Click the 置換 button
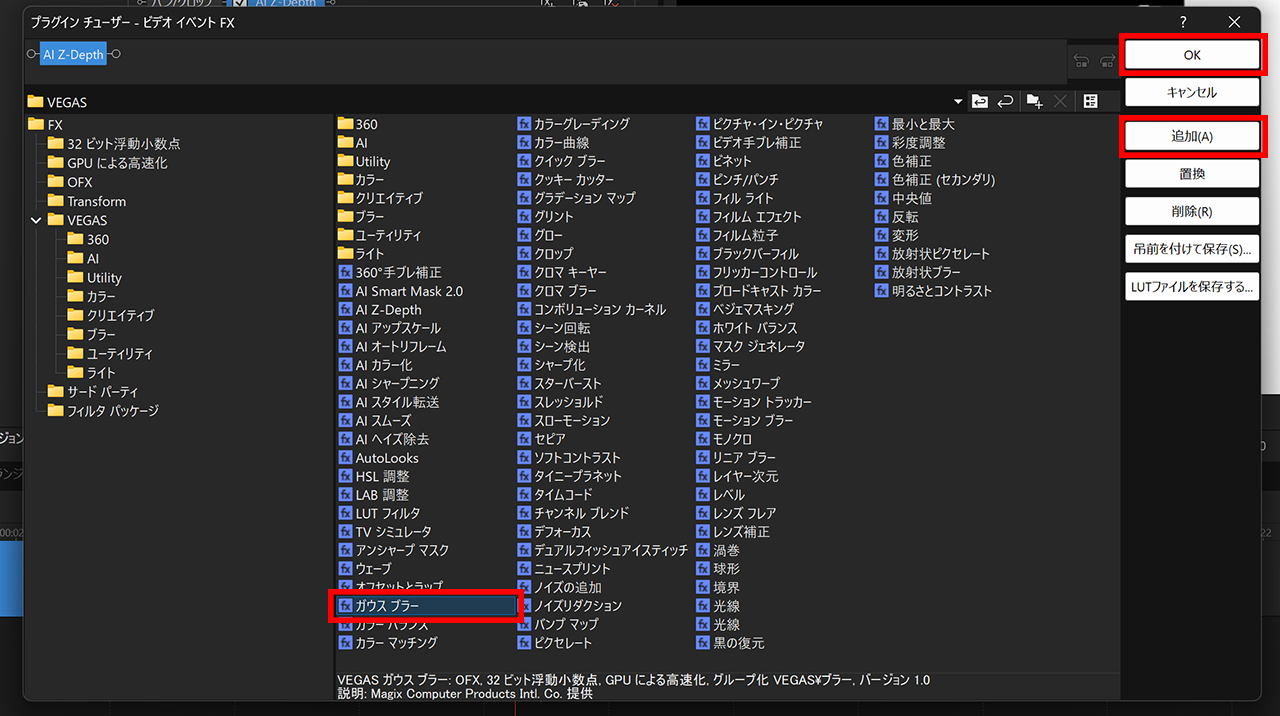The width and height of the screenshot is (1280, 716). [x=1192, y=173]
